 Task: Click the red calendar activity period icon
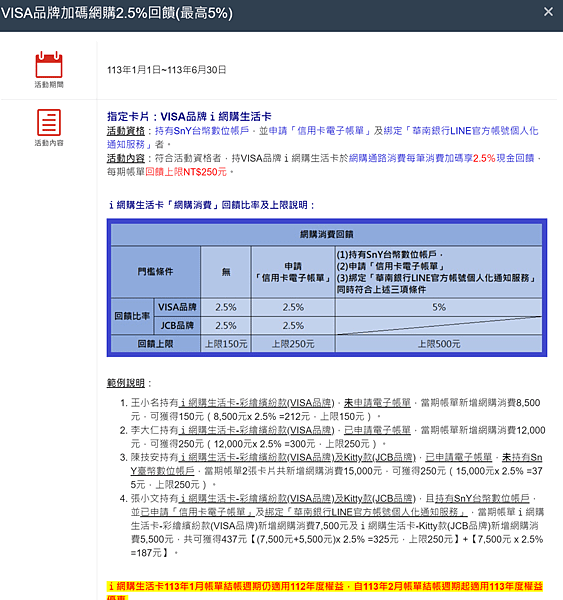tap(49, 64)
